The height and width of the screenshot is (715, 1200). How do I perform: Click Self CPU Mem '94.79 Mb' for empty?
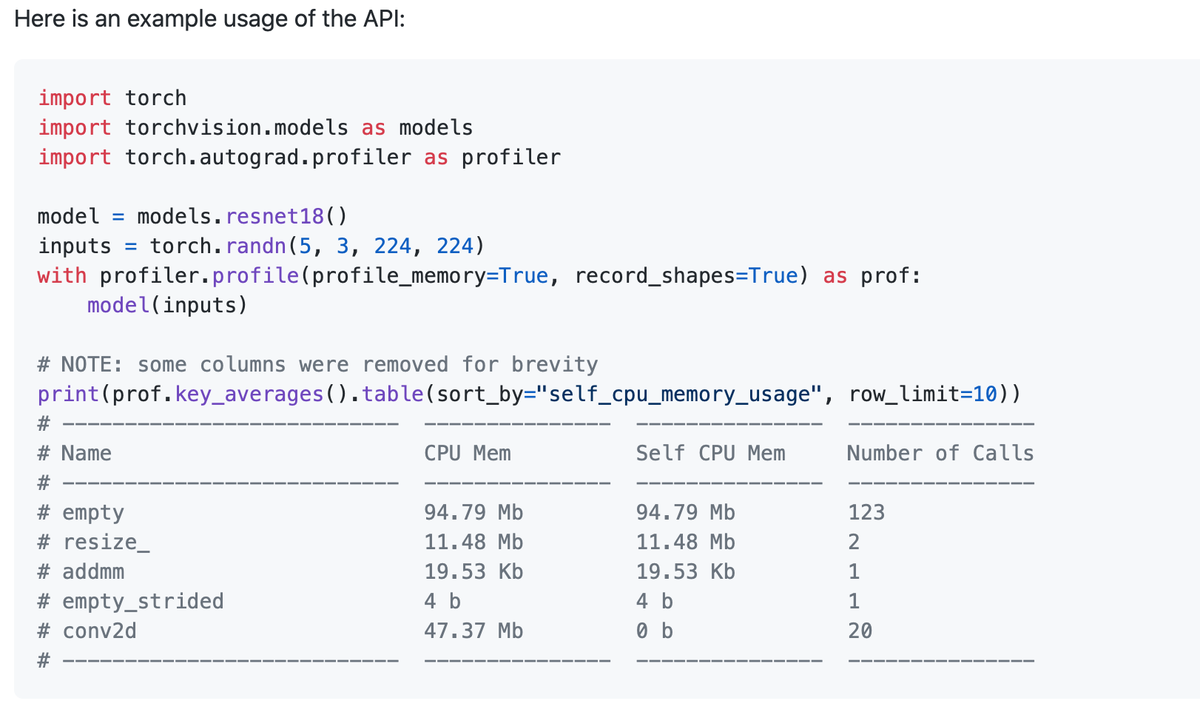coord(686,512)
